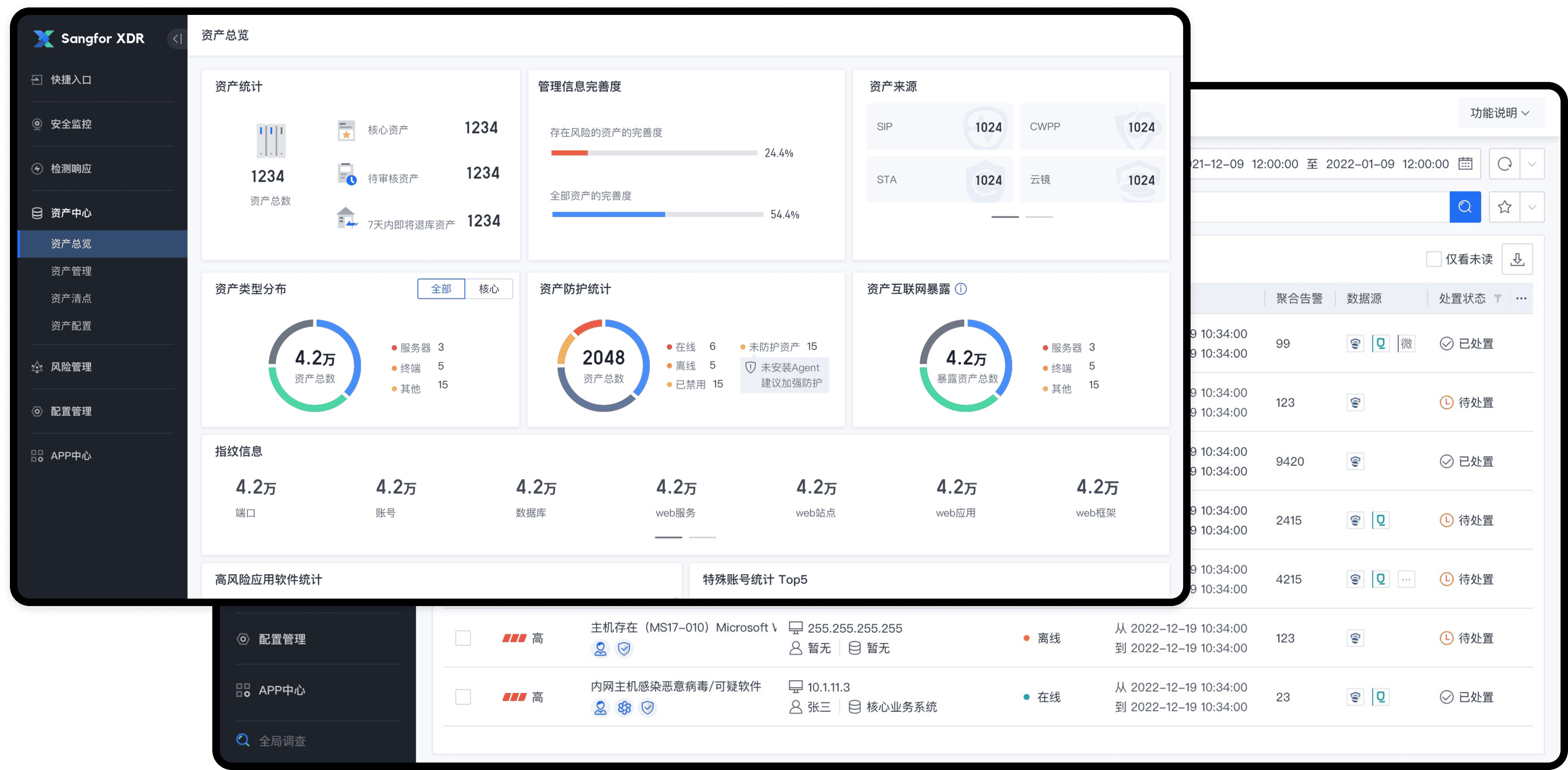Open column more options ellipsis
Image resolution: width=1568 pixels, height=770 pixels.
pos(1521,298)
